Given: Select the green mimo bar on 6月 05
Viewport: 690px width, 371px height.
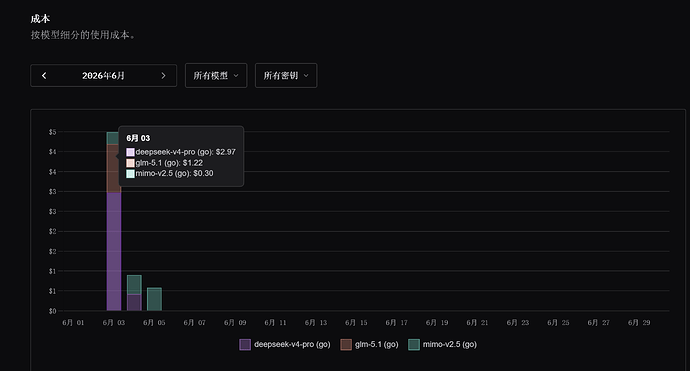Looking at the screenshot, I should 154,299.
